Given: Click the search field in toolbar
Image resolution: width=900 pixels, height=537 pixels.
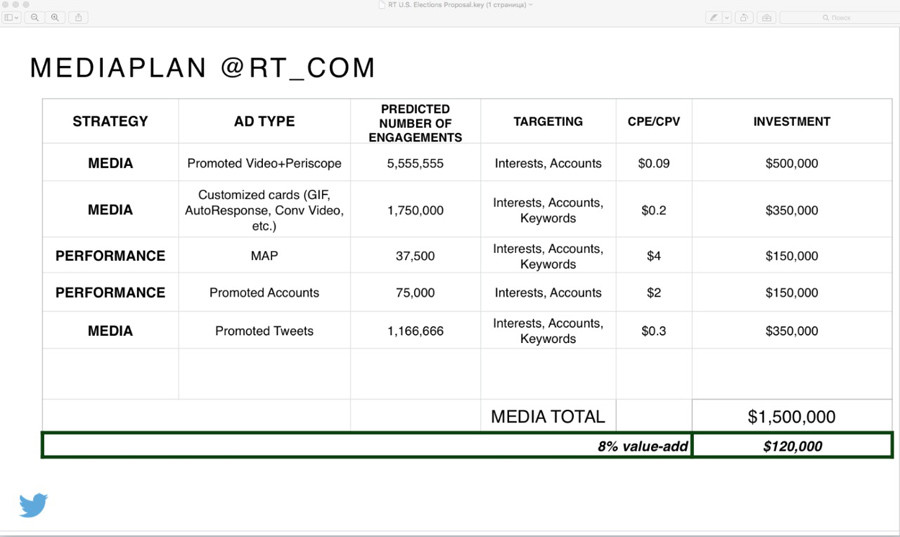Looking at the screenshot, I should (840, 18).
